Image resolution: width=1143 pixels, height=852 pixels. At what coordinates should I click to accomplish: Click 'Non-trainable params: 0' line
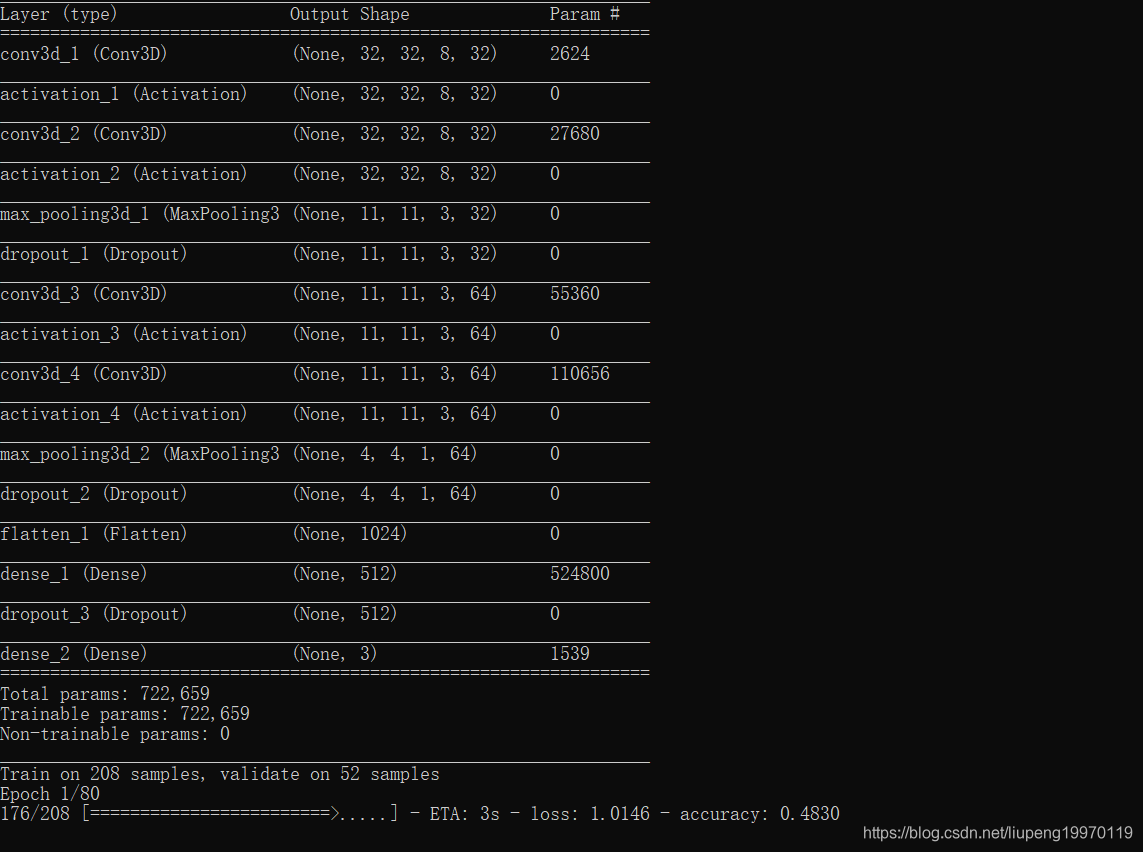tap(115, 735)
